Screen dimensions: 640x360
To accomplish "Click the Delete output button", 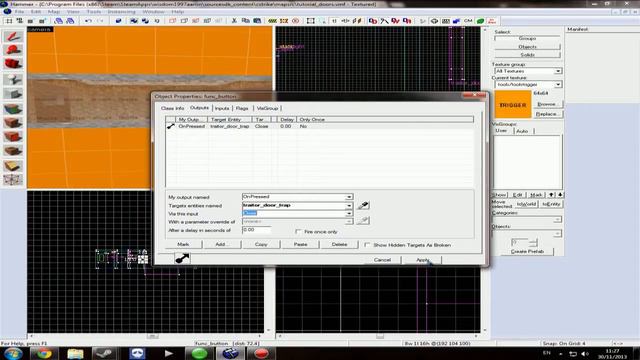I will click(x=339, y=244).
